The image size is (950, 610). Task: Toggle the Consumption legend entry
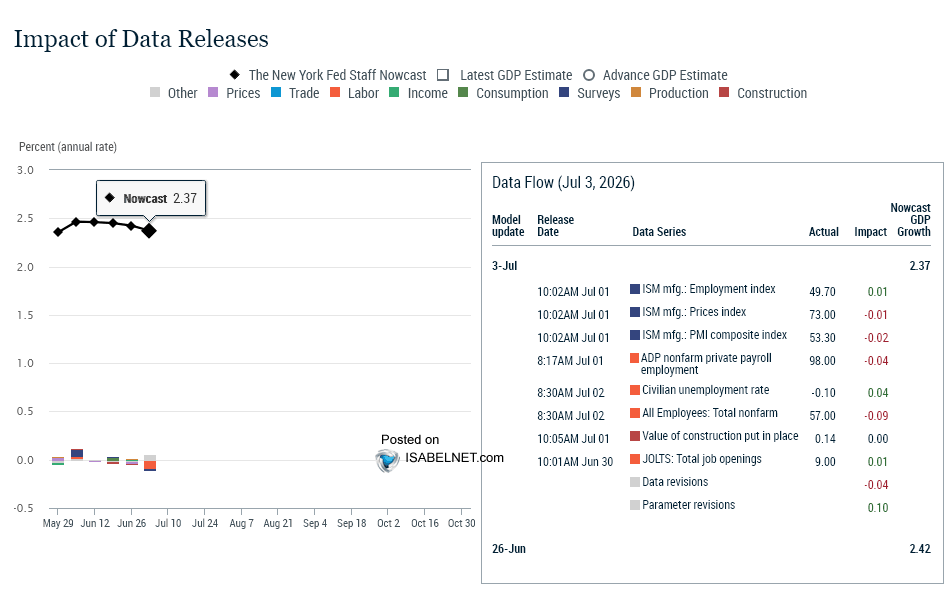click(x=503, y=93)
